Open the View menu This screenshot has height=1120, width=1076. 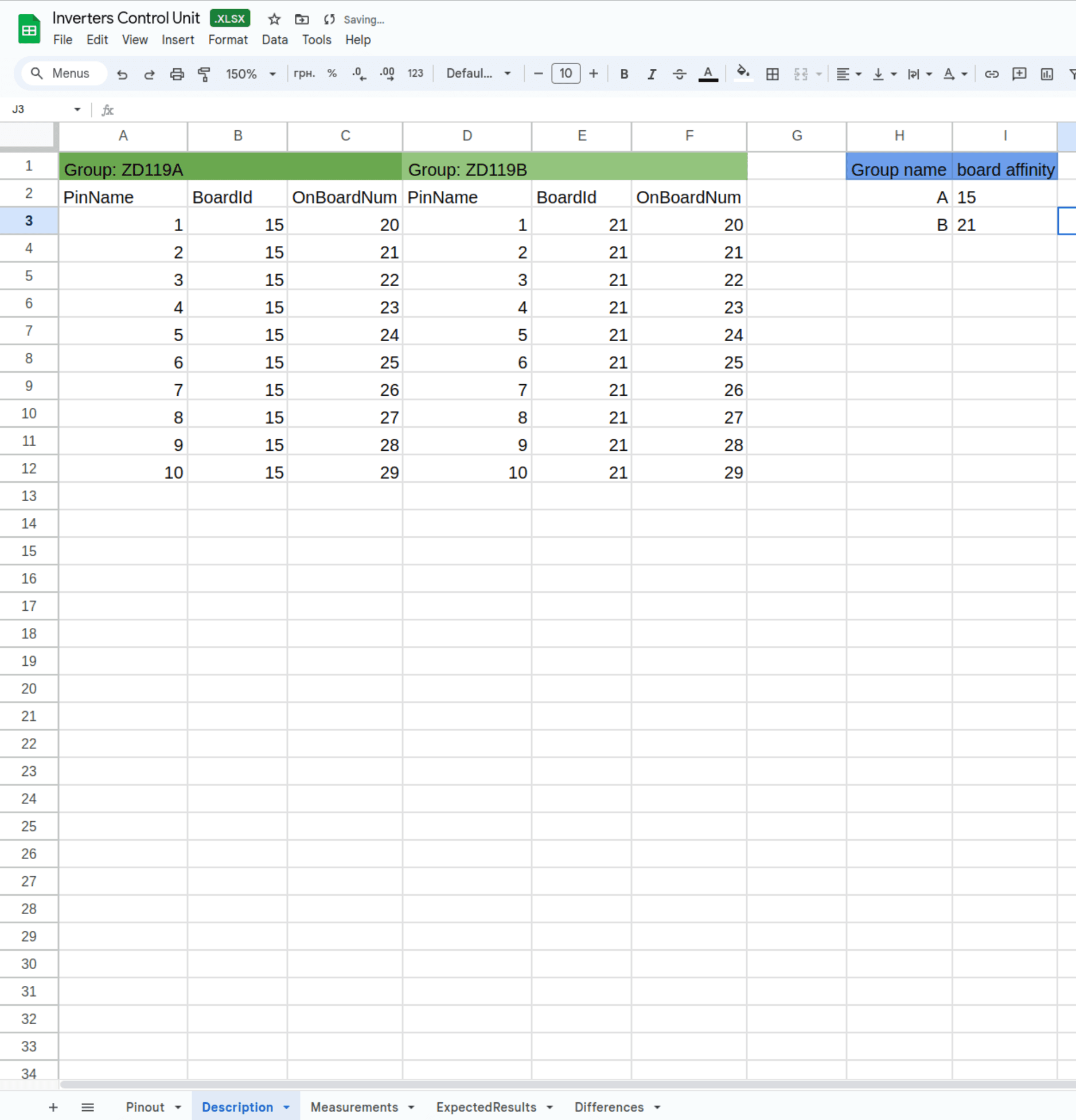tap(135, 40)
